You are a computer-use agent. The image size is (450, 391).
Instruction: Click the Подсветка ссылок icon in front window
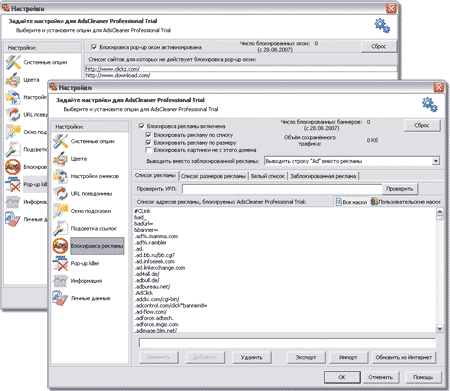(60, 228)
